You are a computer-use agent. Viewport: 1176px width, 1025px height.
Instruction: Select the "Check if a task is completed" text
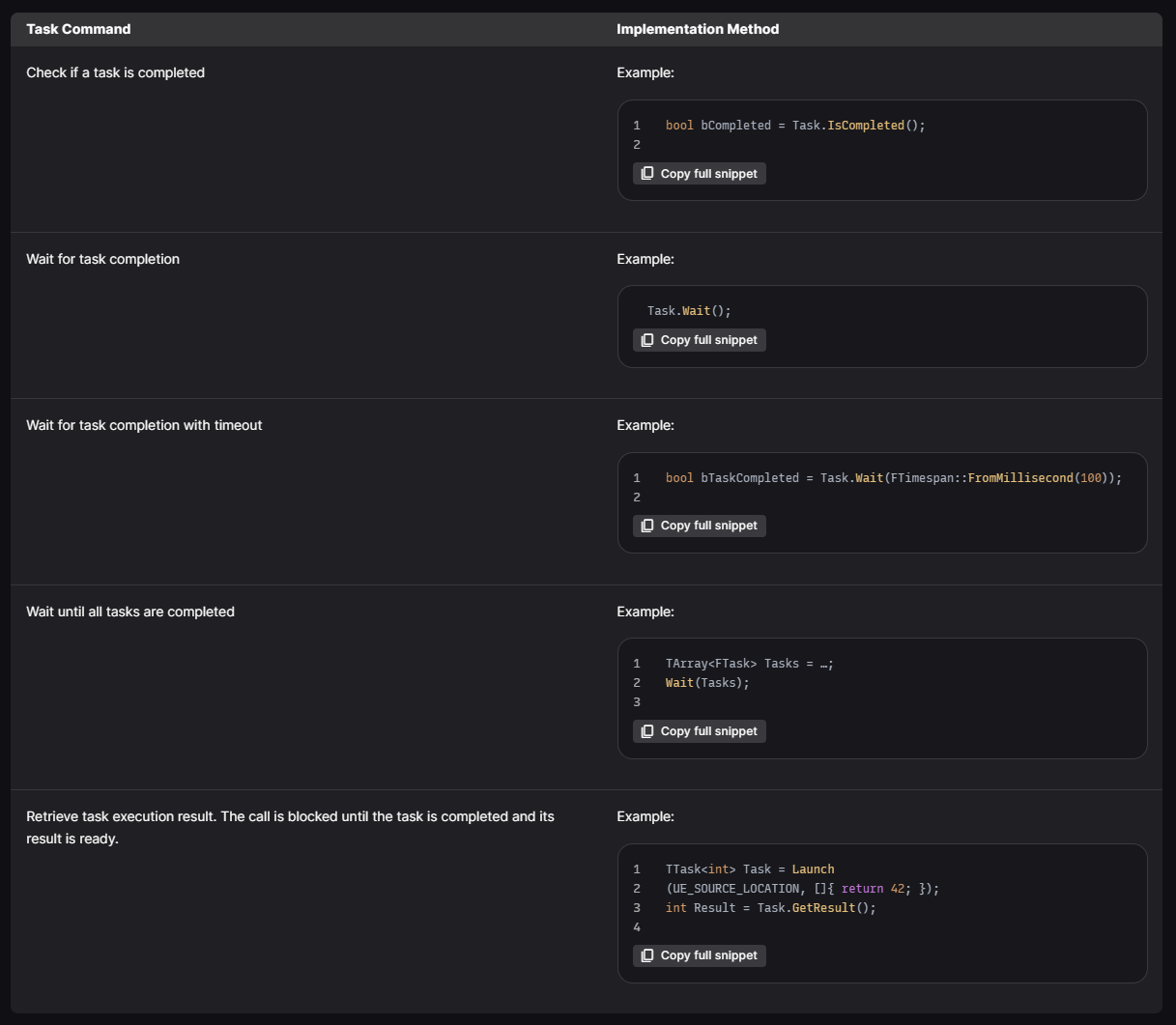coord(115,72)
